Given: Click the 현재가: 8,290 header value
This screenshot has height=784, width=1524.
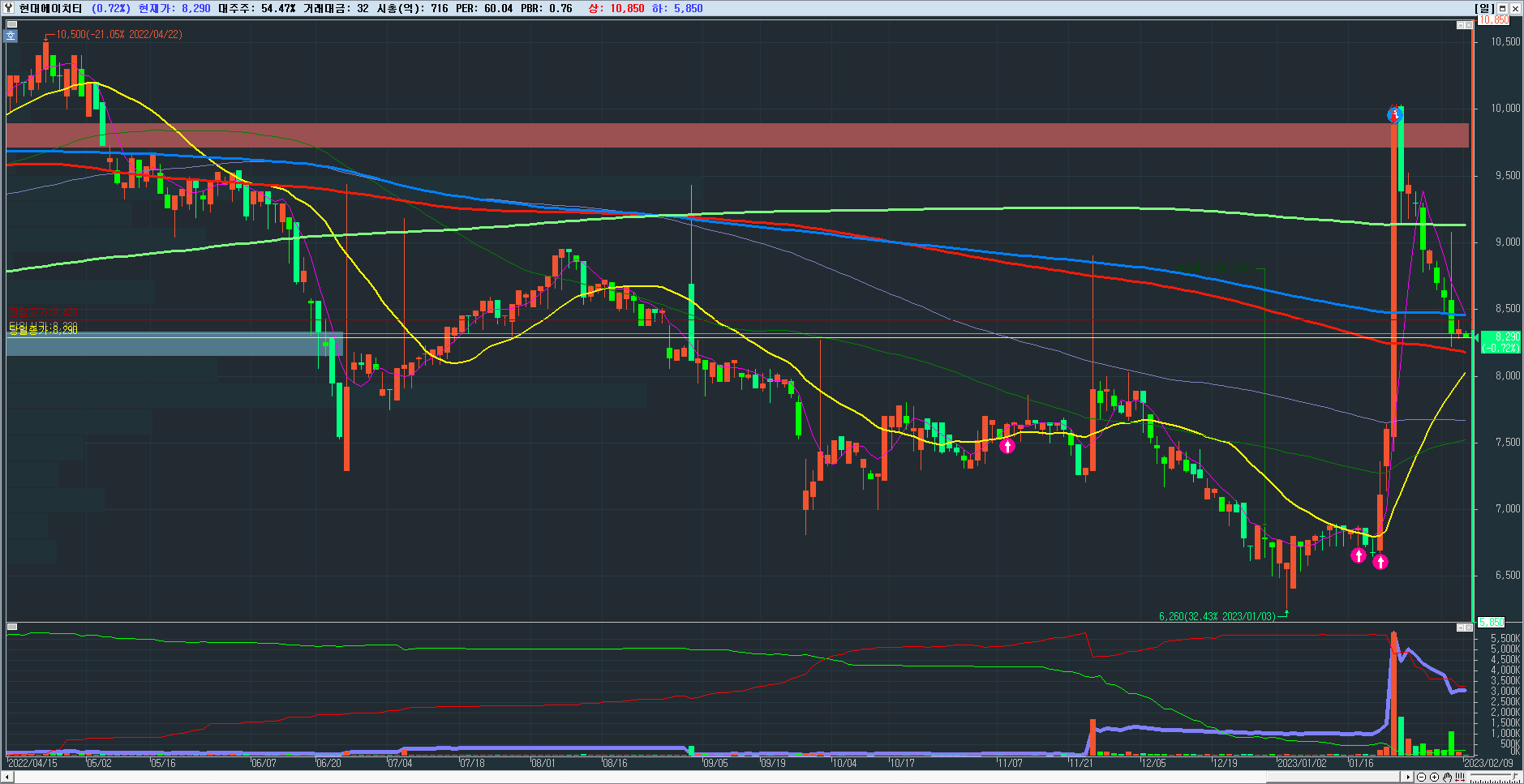Looking at the screenshot, I should 174,8.
